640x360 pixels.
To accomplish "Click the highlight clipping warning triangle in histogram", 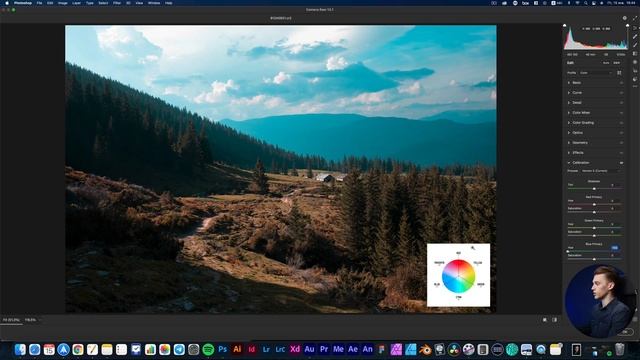I will click(627, 25).
